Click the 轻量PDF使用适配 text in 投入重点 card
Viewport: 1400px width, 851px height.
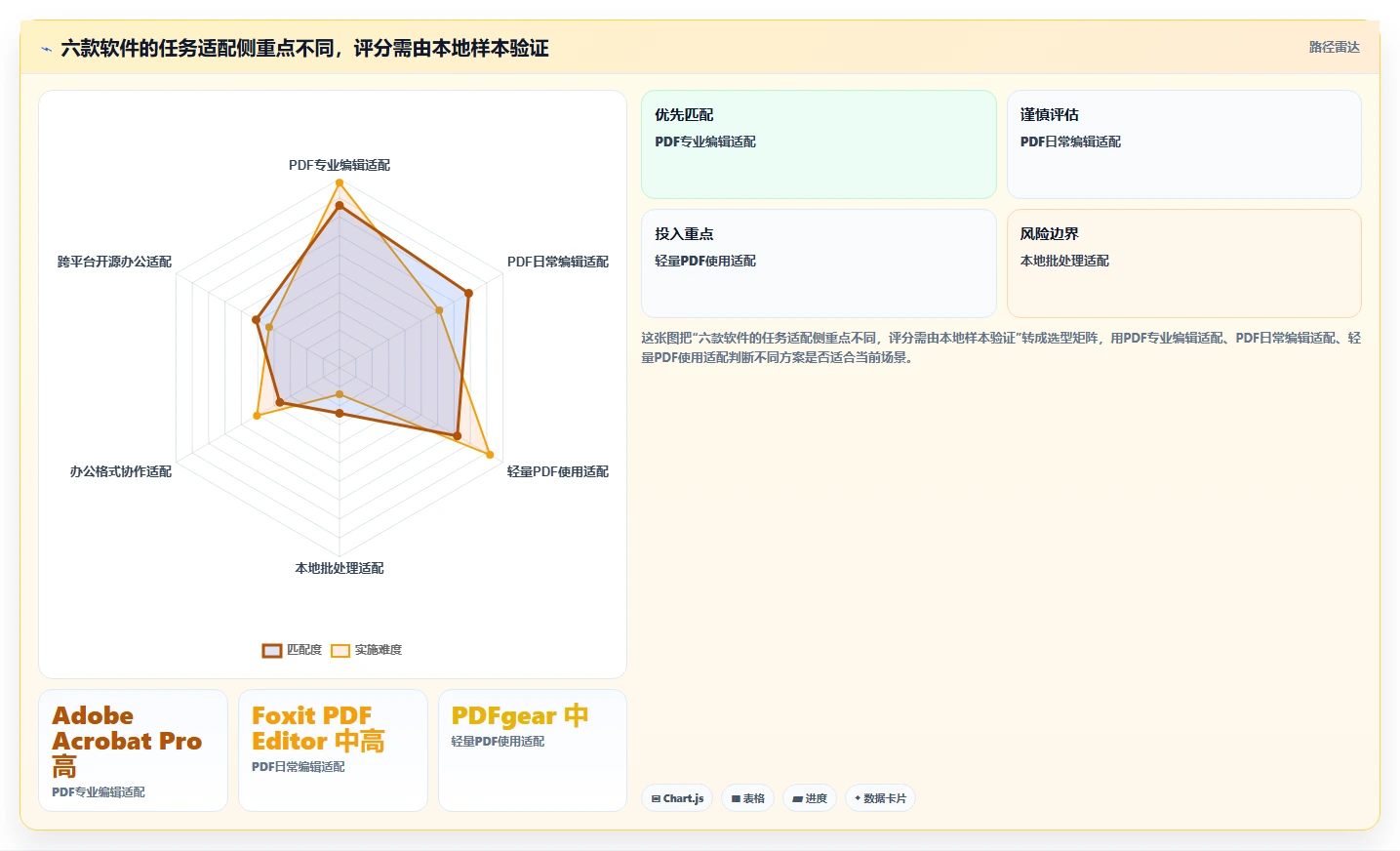coord(705,261)
